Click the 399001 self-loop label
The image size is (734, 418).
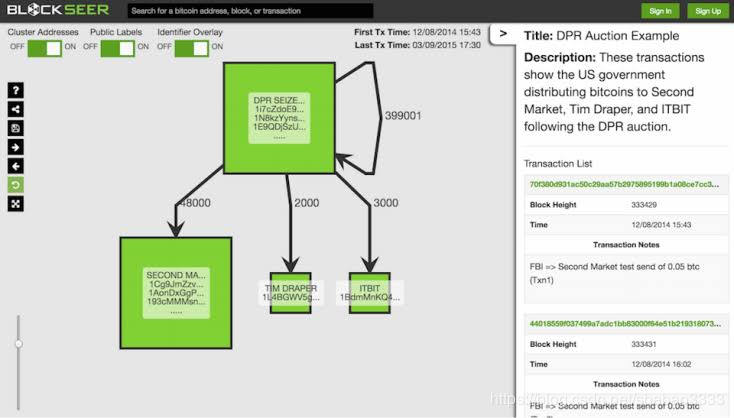(x=403, y=116)
